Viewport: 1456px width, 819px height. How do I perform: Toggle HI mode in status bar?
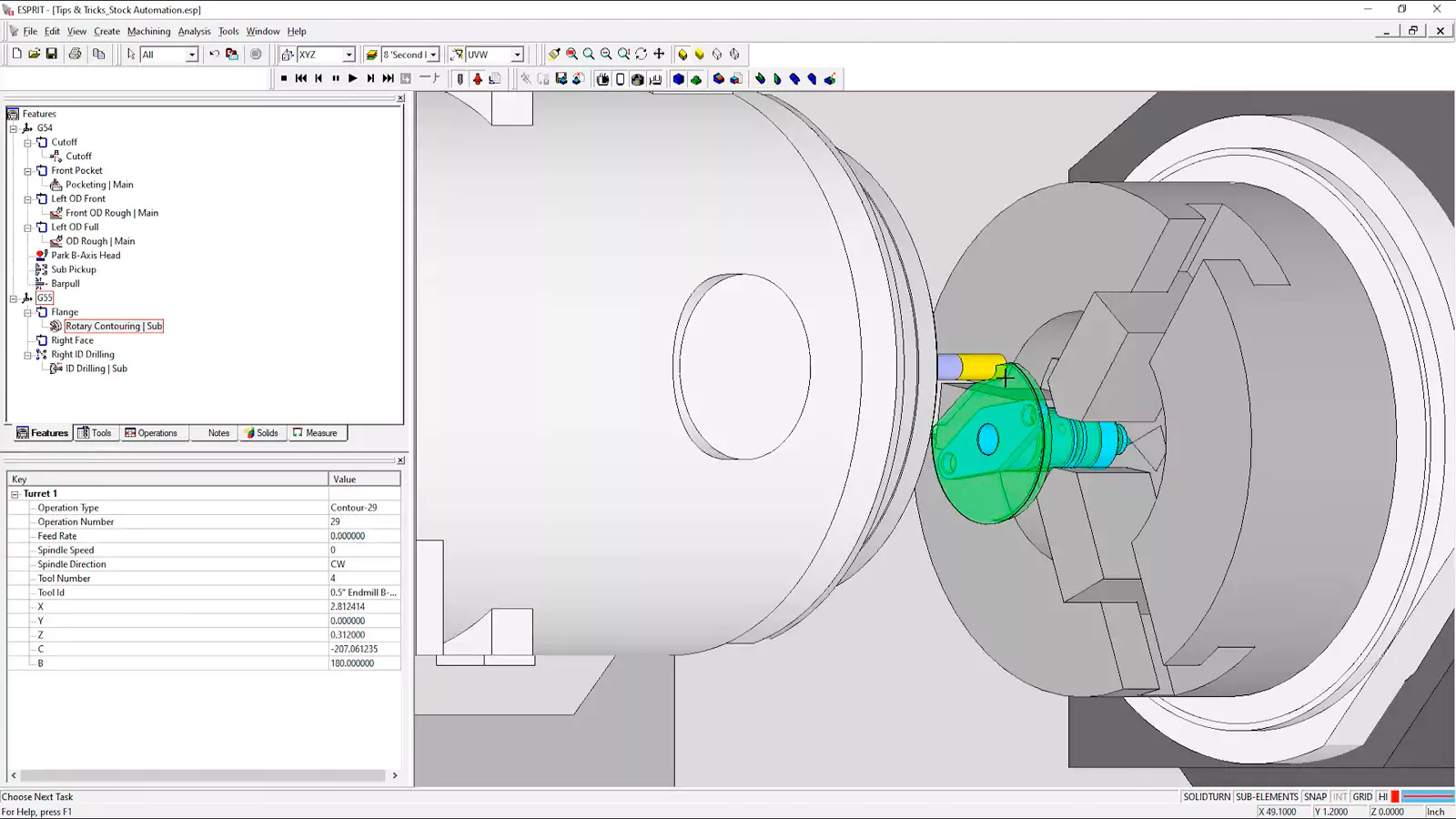[1383, 796]
